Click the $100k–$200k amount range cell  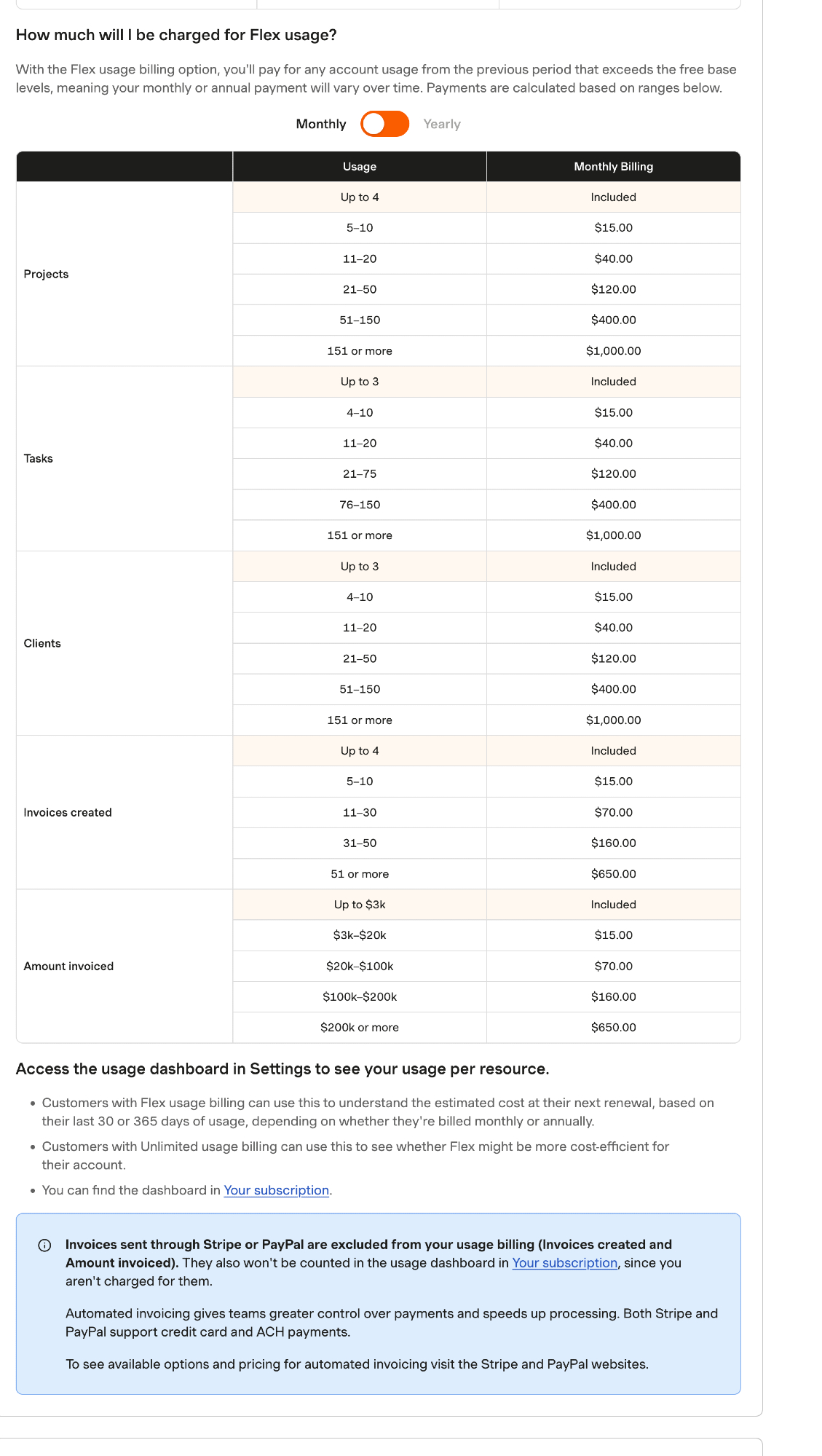tap(360, 997)
